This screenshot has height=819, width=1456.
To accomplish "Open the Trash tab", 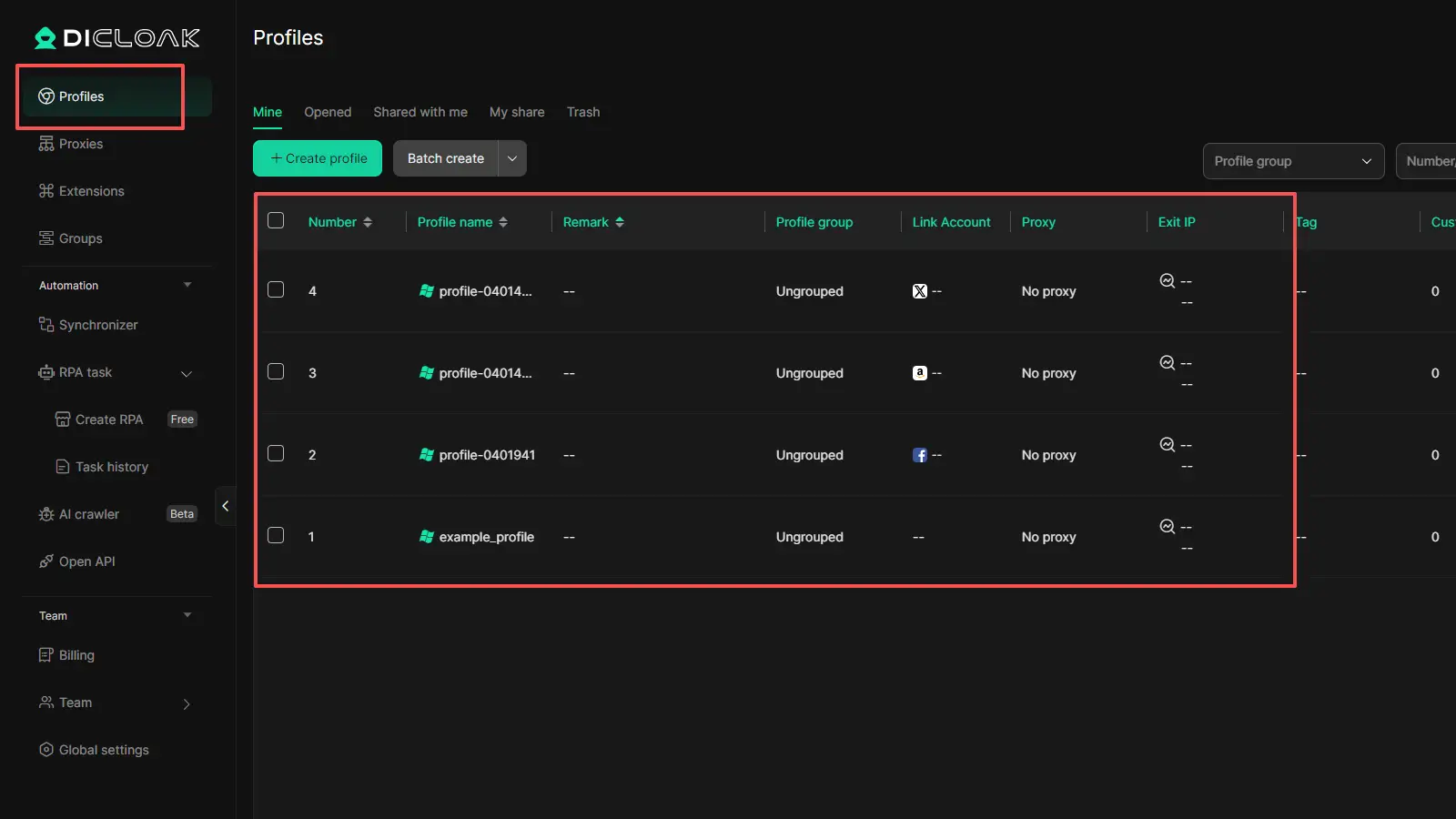I will (583, 112).
